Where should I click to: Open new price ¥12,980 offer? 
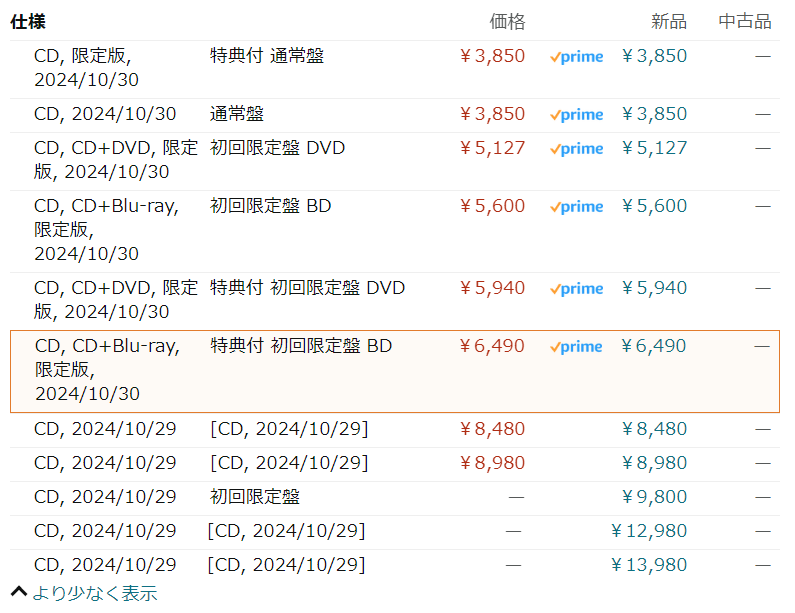point(649,531)
